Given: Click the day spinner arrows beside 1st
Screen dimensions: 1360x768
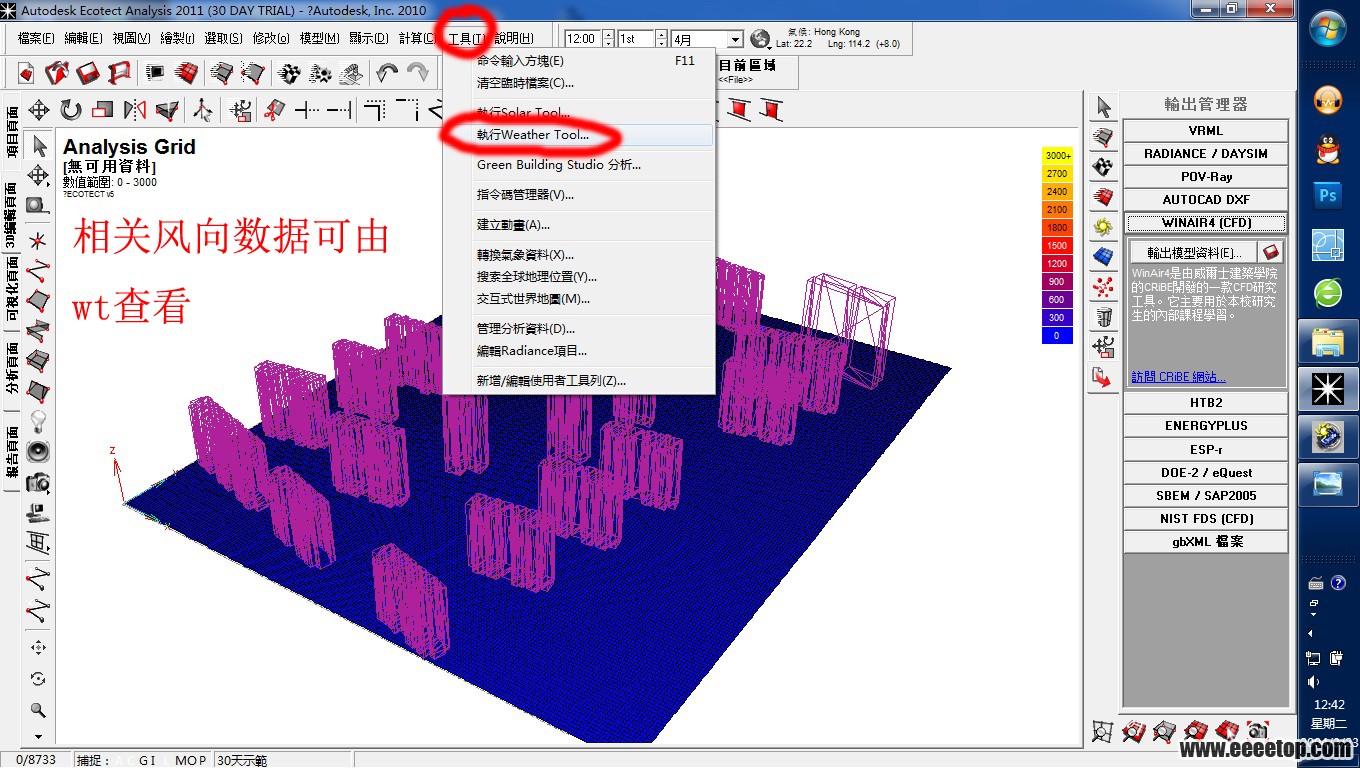Looking at the screenshot, I should click(x=661, y=39).
